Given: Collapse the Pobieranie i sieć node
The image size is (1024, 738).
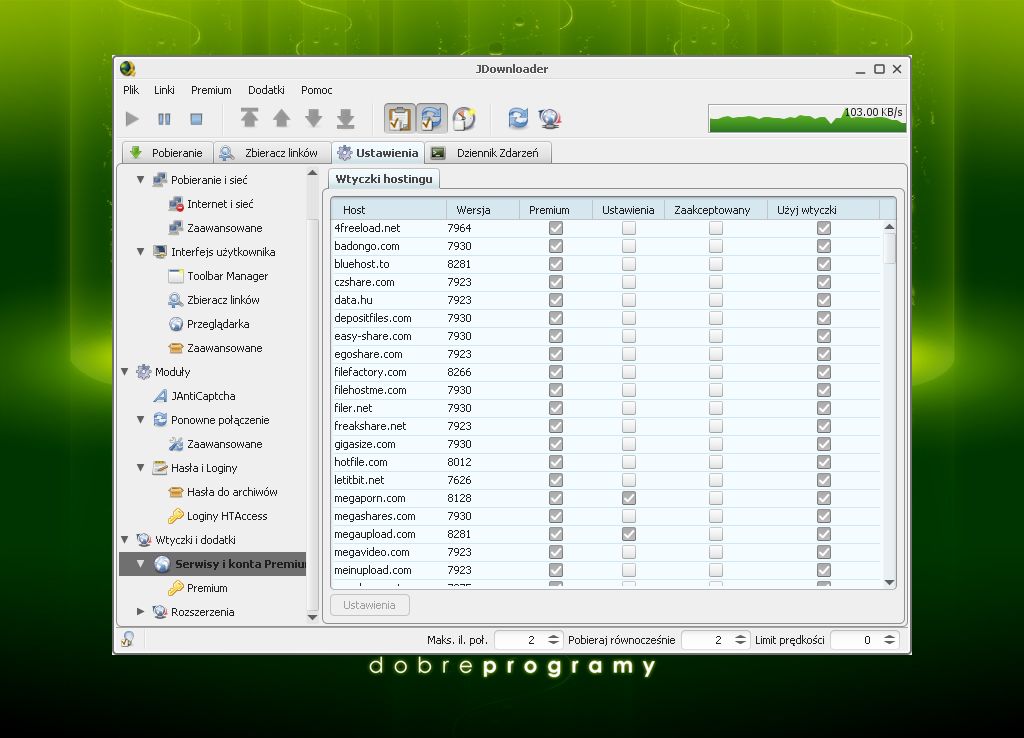Looking at the screenshot, I should click(x=140, y=180).
